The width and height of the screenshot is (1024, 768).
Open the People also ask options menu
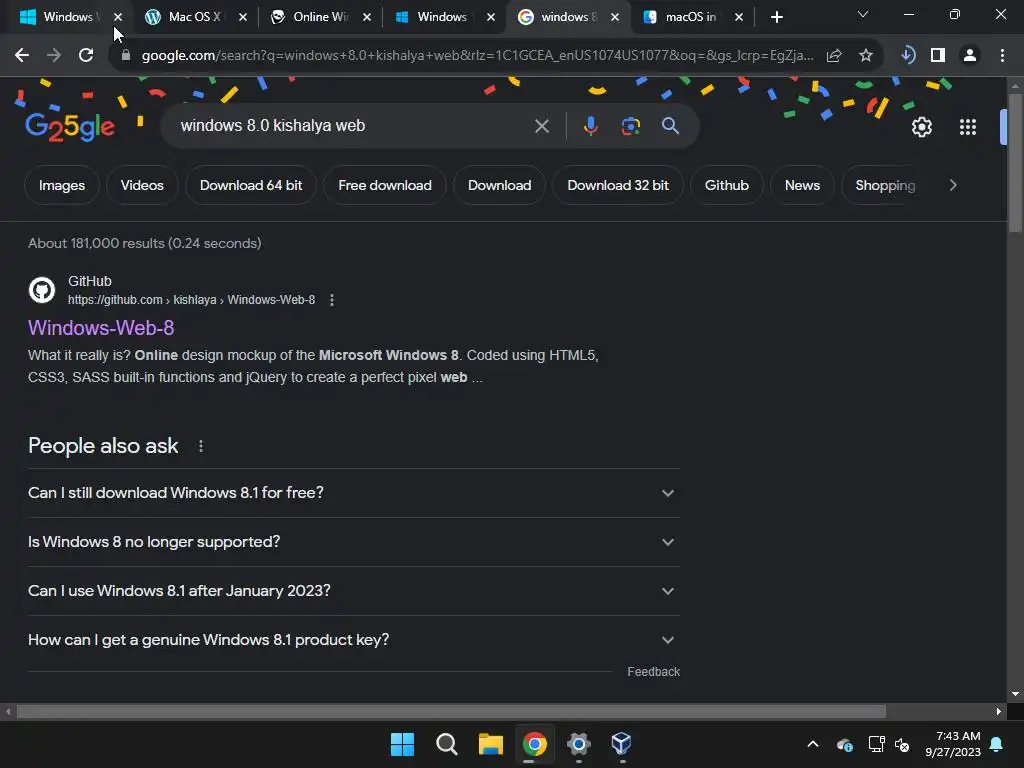[x=200, y=446]
